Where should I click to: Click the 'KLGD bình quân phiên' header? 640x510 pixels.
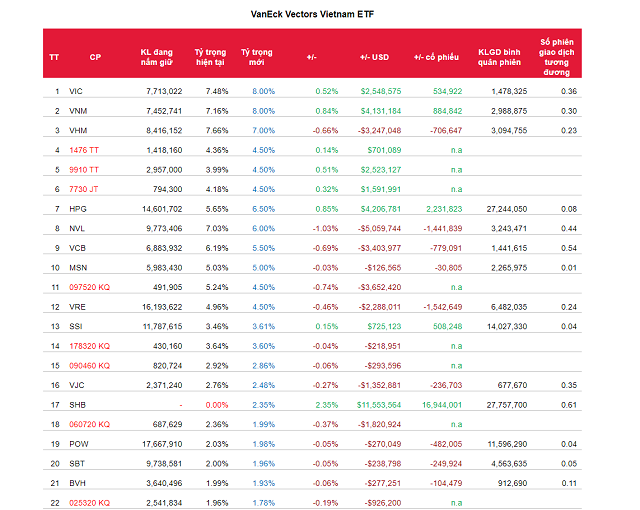(499, 57)
